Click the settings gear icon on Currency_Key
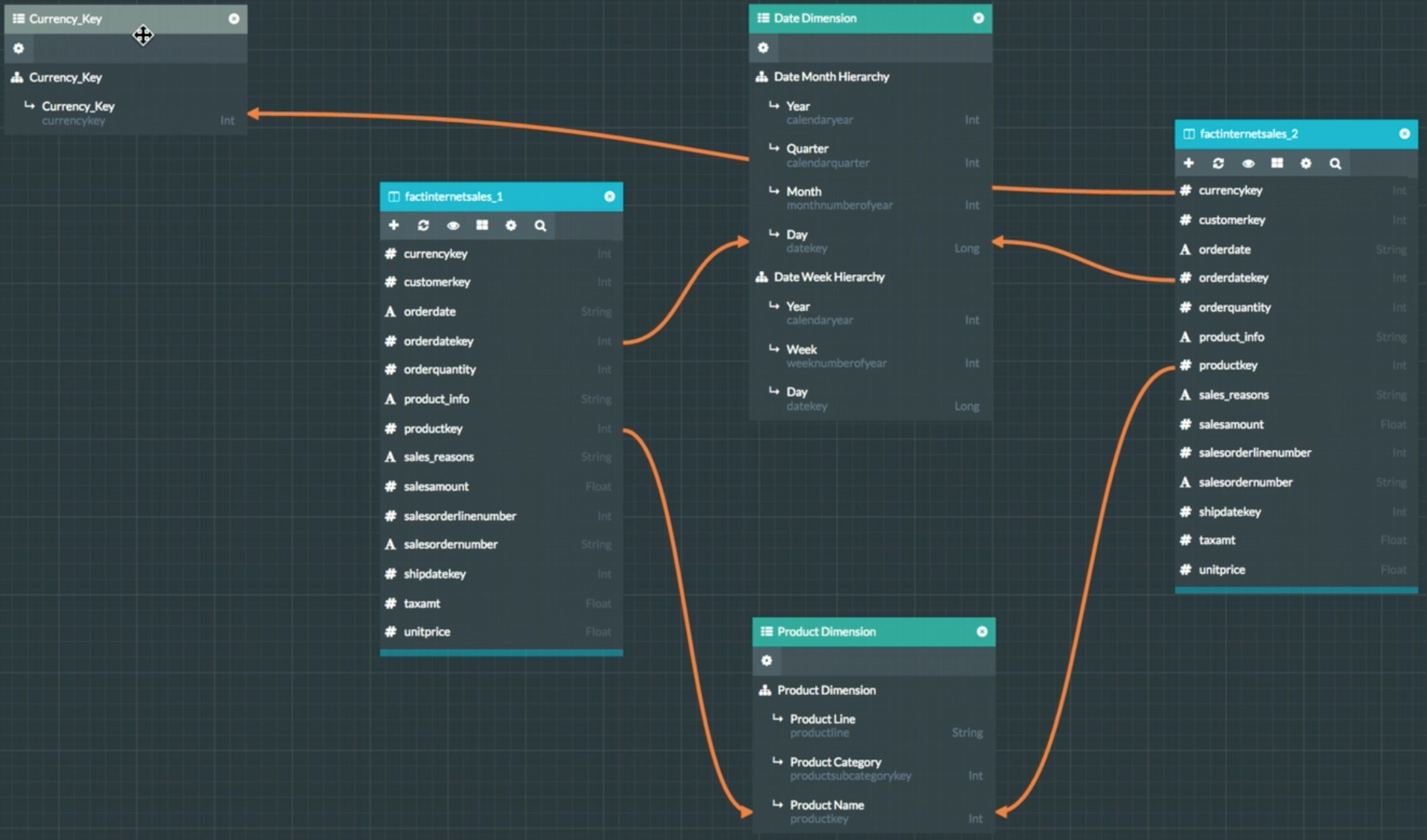Screen dimensions: 1427x840 pyautogui.click(x=18, y=48)
